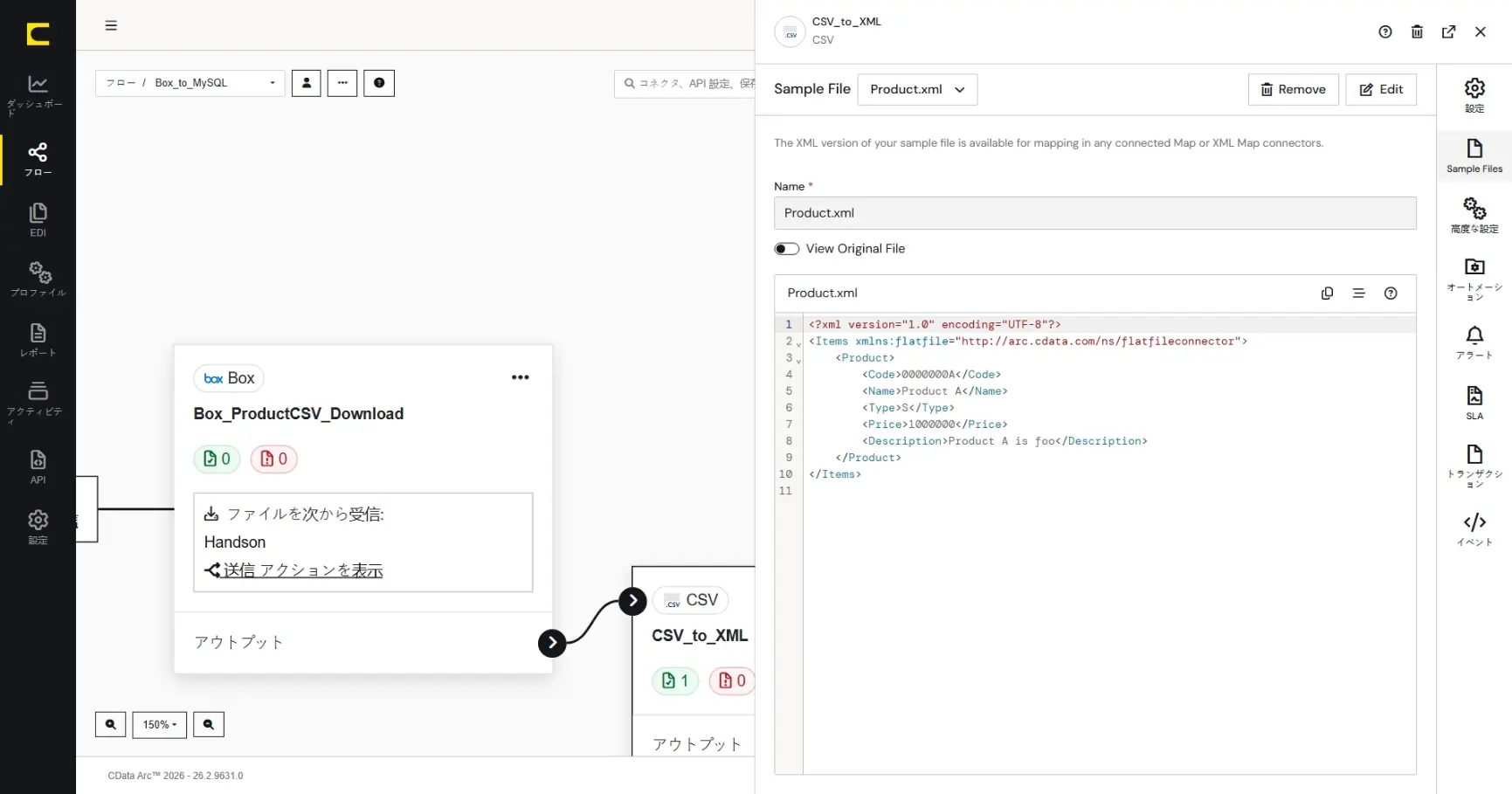Collapse the Product element fold arrow on line 3
This screenshot has height=794, width=1512.
[798, 360]
